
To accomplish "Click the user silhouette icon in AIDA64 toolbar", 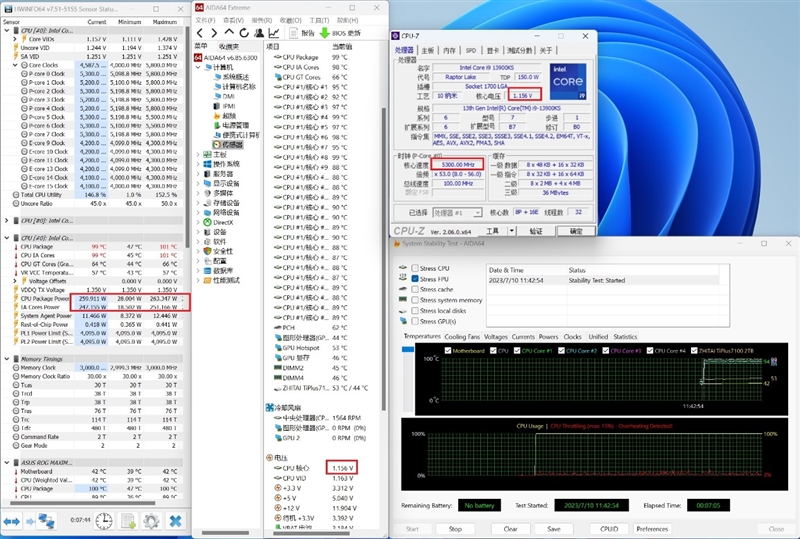I will pyautogui.click(x=259, y=33).
